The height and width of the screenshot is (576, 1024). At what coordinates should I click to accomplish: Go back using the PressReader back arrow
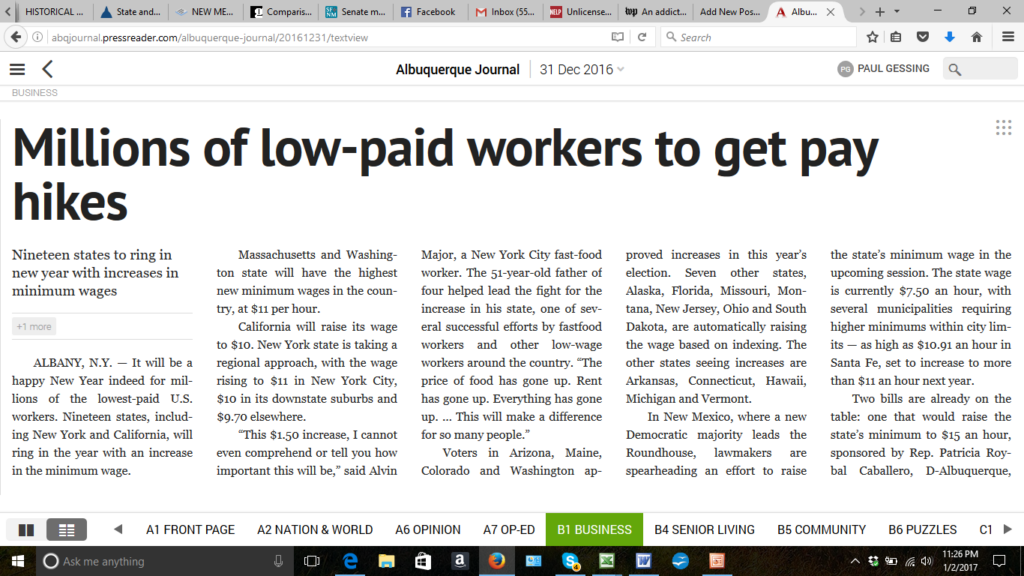click(47, 69)
